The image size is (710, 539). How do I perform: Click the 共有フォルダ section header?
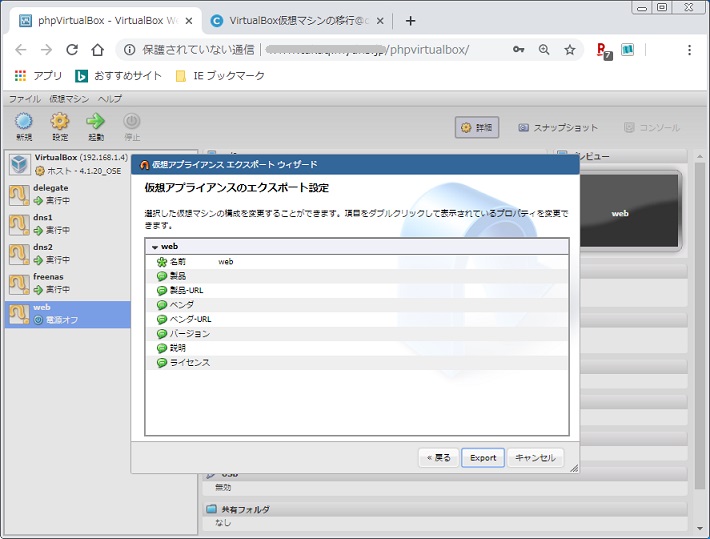(445, 509)
